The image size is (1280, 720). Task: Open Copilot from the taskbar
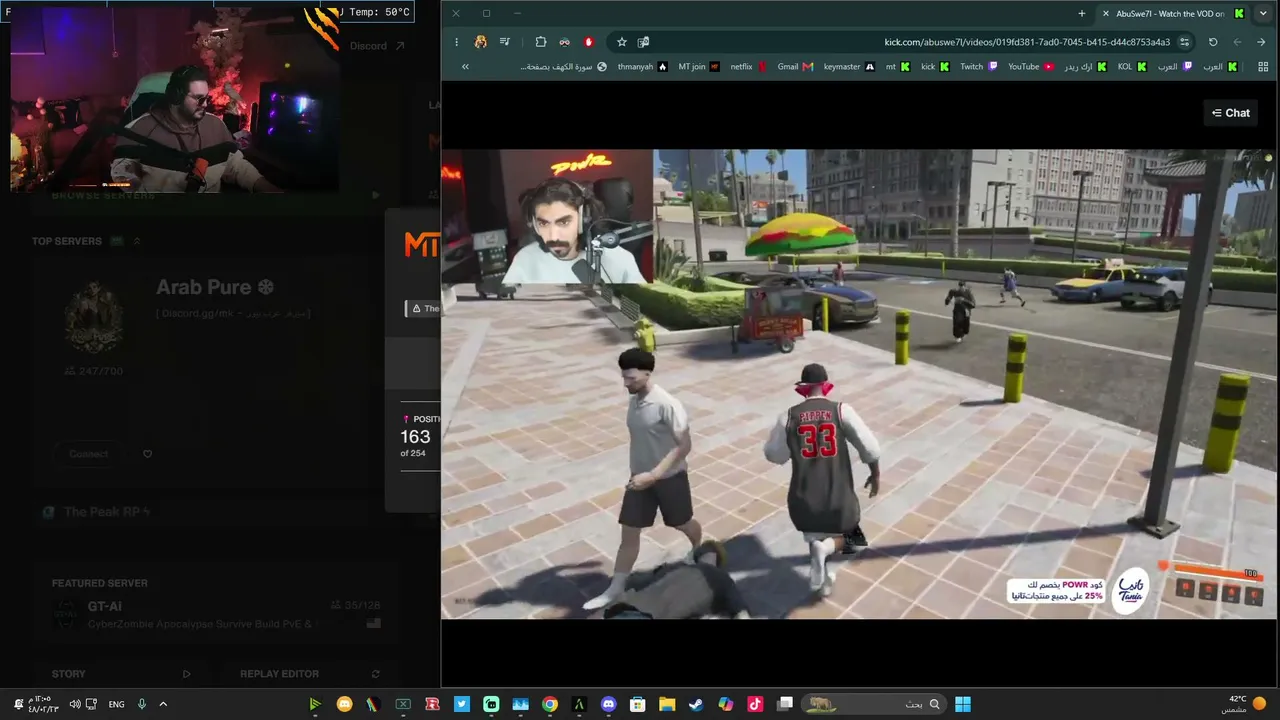pyautogui.click(x=726, y=704)
